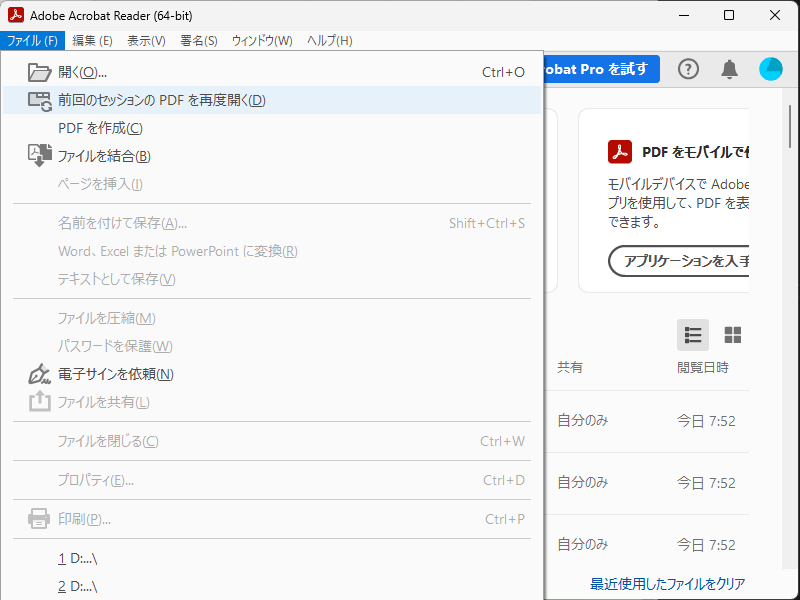Screen dimensions: 800x600
Task: Click the Adobe Acrobat icon in title bar
Action: point(16,15)
